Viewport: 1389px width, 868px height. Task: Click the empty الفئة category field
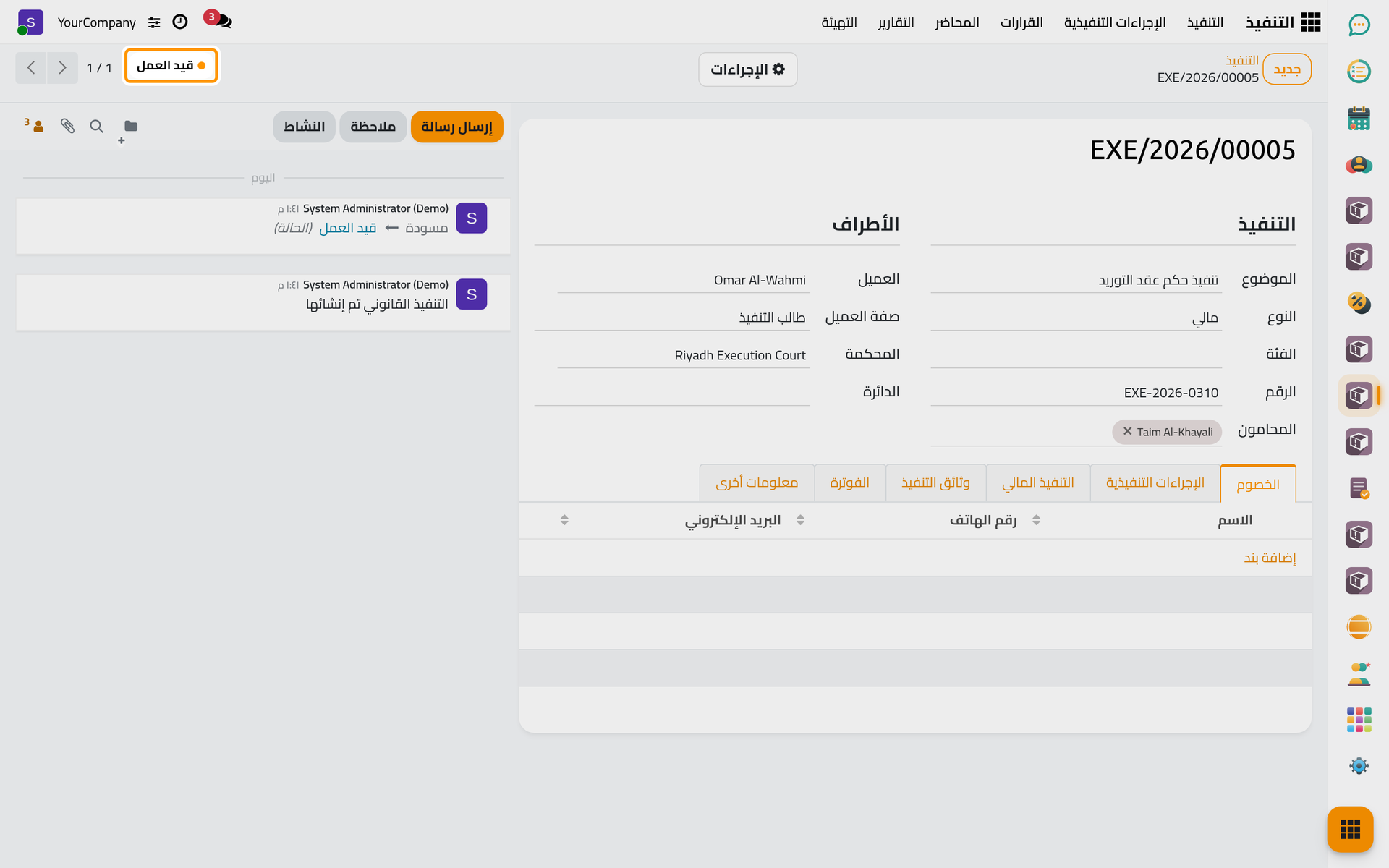1076,355
